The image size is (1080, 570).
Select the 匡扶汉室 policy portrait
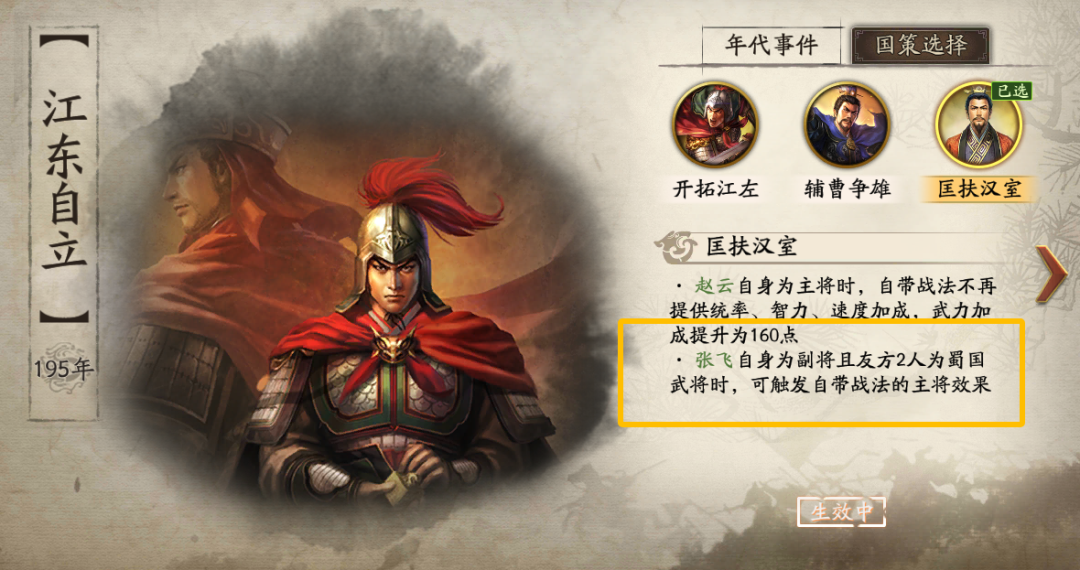(979, 125)
